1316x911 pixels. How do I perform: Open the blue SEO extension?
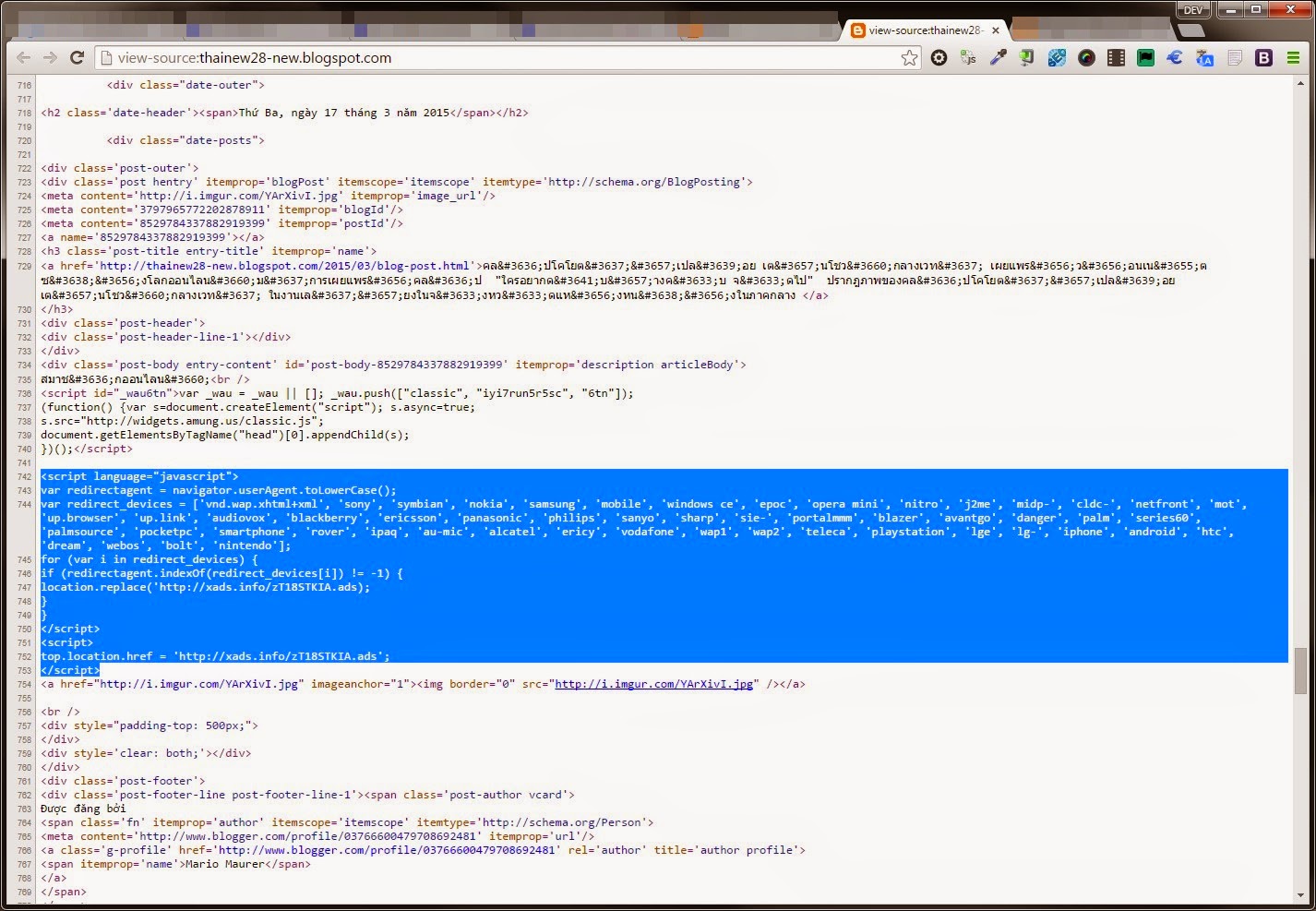click(x=1057, y=57)
